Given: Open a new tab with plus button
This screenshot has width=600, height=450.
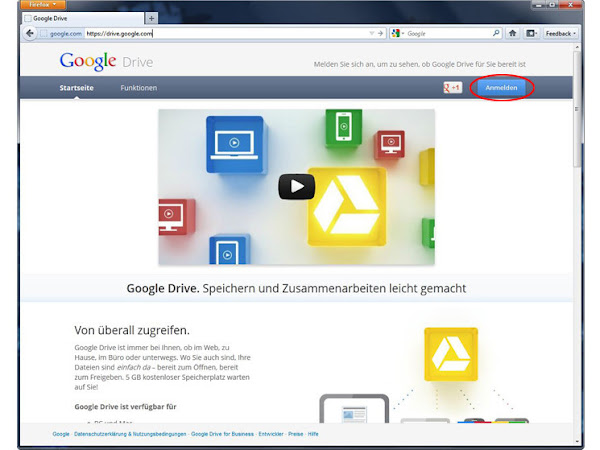Looking at the screenshot, I should coord(152,18).
